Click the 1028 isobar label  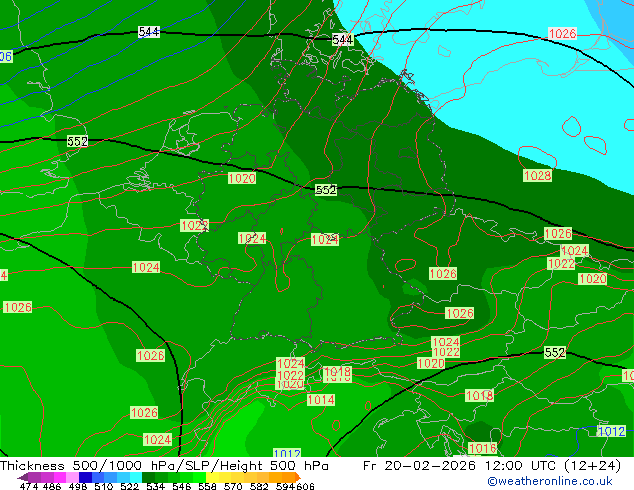click(x=537, y=175)
